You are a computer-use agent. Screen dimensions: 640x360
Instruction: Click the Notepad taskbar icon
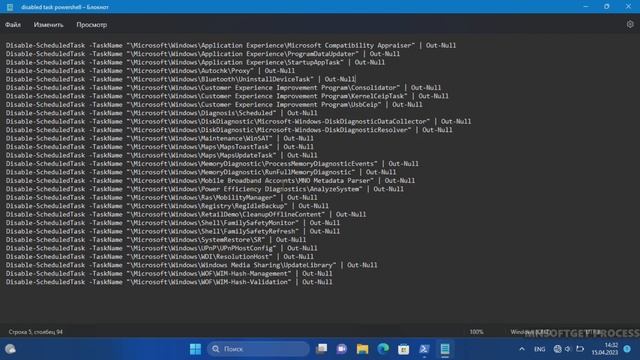(x=445, y=349)
